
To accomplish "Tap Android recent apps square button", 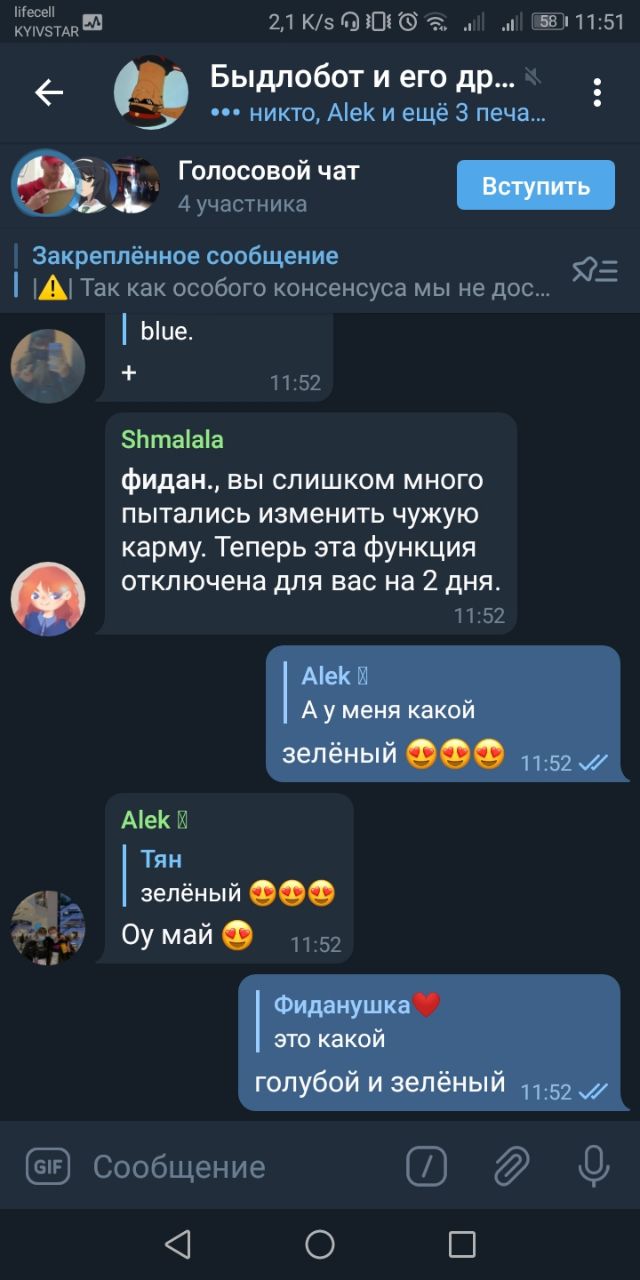I will tap(462, 1244).
